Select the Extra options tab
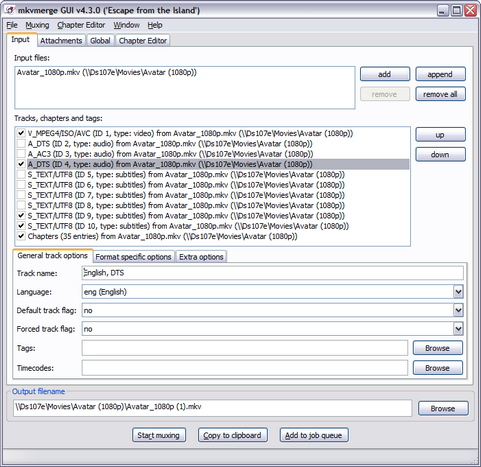 tap(201, 257)
